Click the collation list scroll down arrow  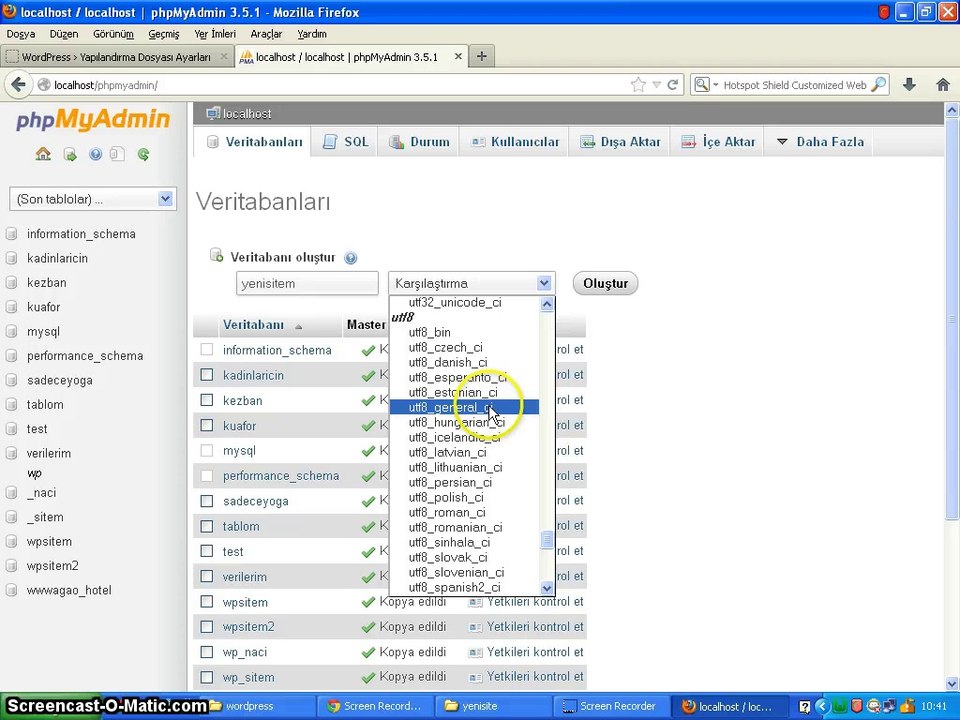point(547,588)
